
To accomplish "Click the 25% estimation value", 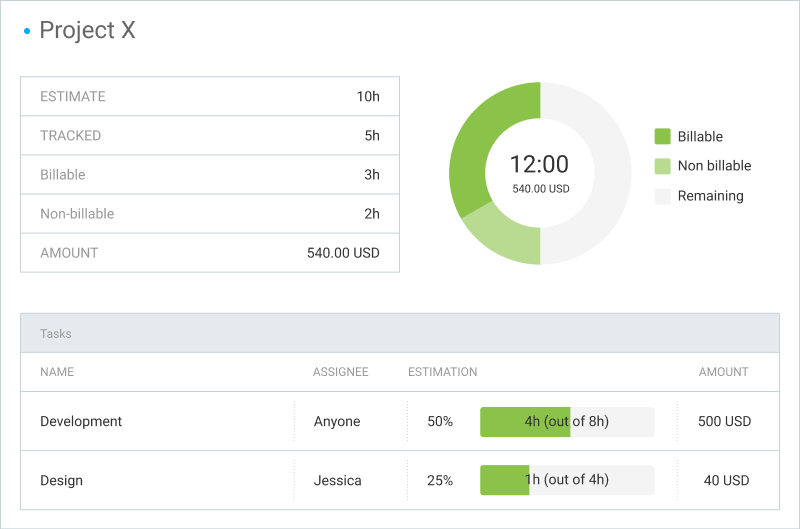I will [x=440, y=481].
